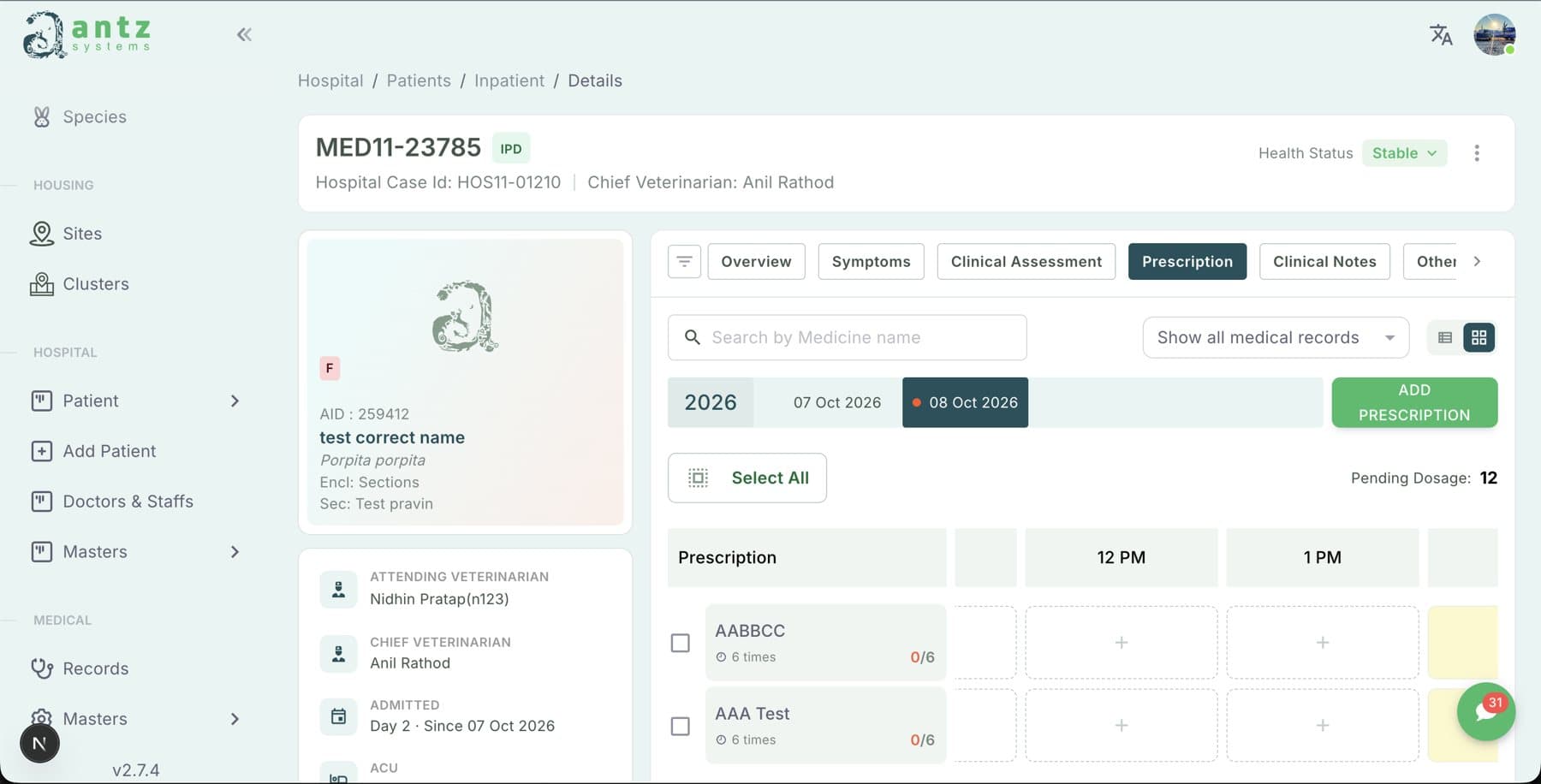Add AAA Test dose at 1 PM slot

[1322, 725]
